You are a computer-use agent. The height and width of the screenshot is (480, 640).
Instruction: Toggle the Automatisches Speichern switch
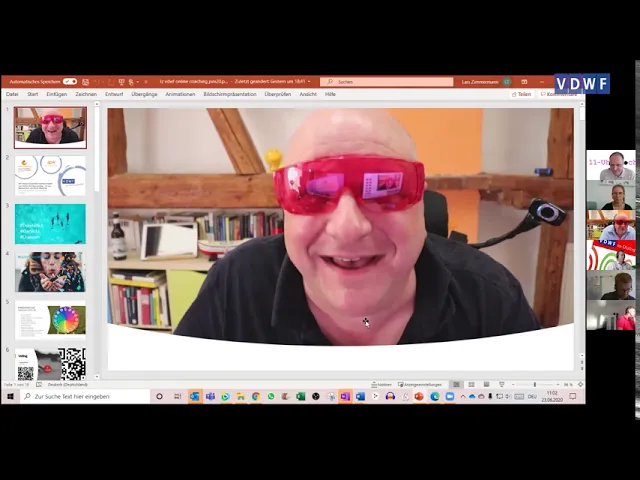tap(70, 82)
